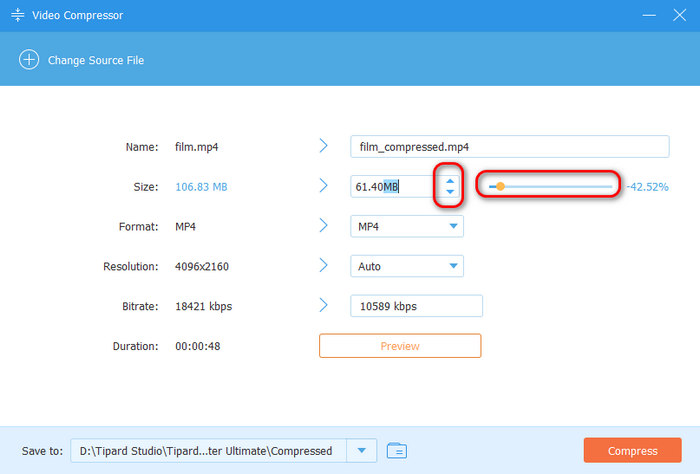Click the arrow icon in the Name row
This screenshot has width=700, height=474.
pos(324,146)
